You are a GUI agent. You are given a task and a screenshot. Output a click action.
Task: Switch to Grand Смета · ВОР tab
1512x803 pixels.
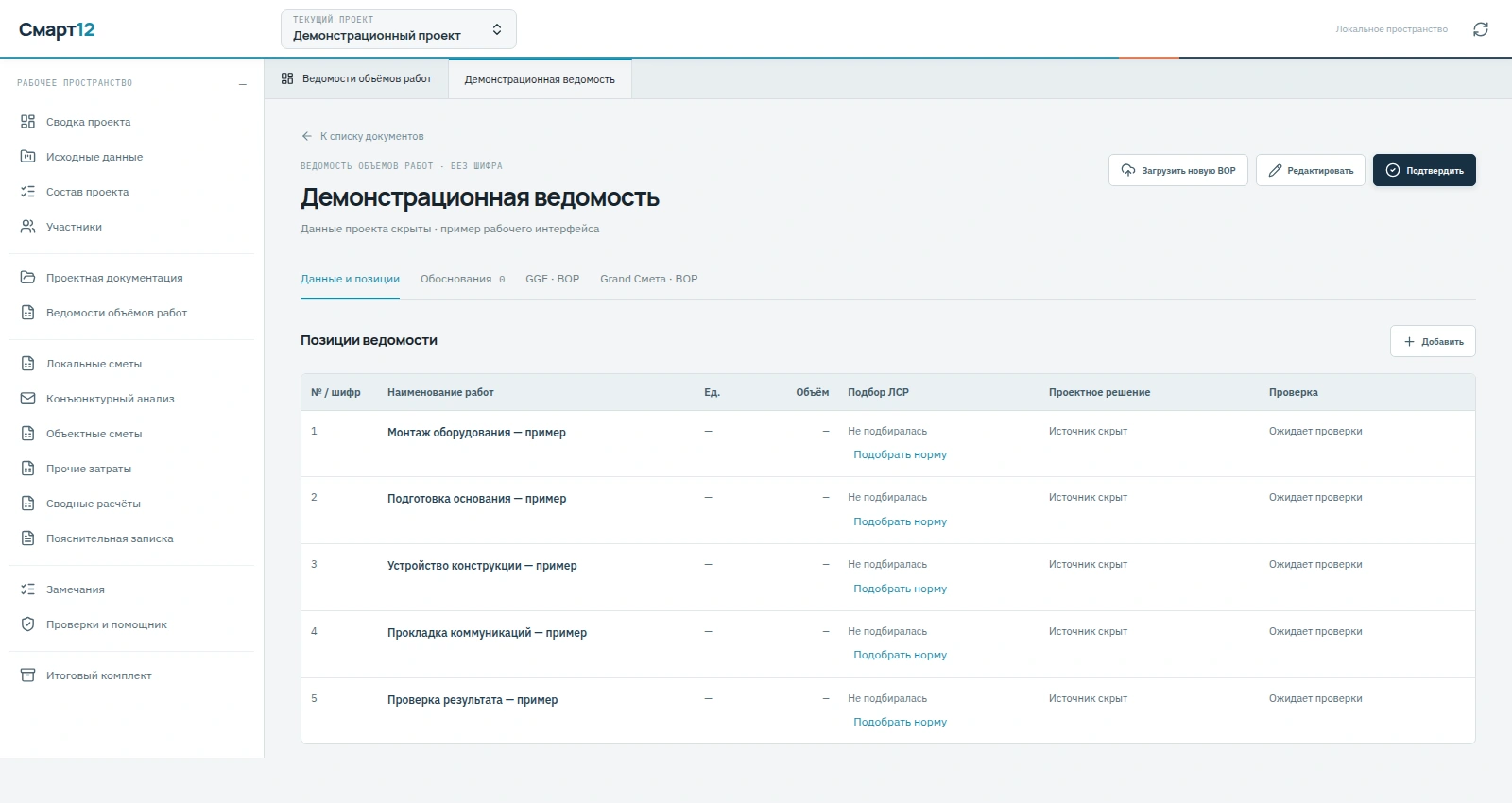pos(648,280)
